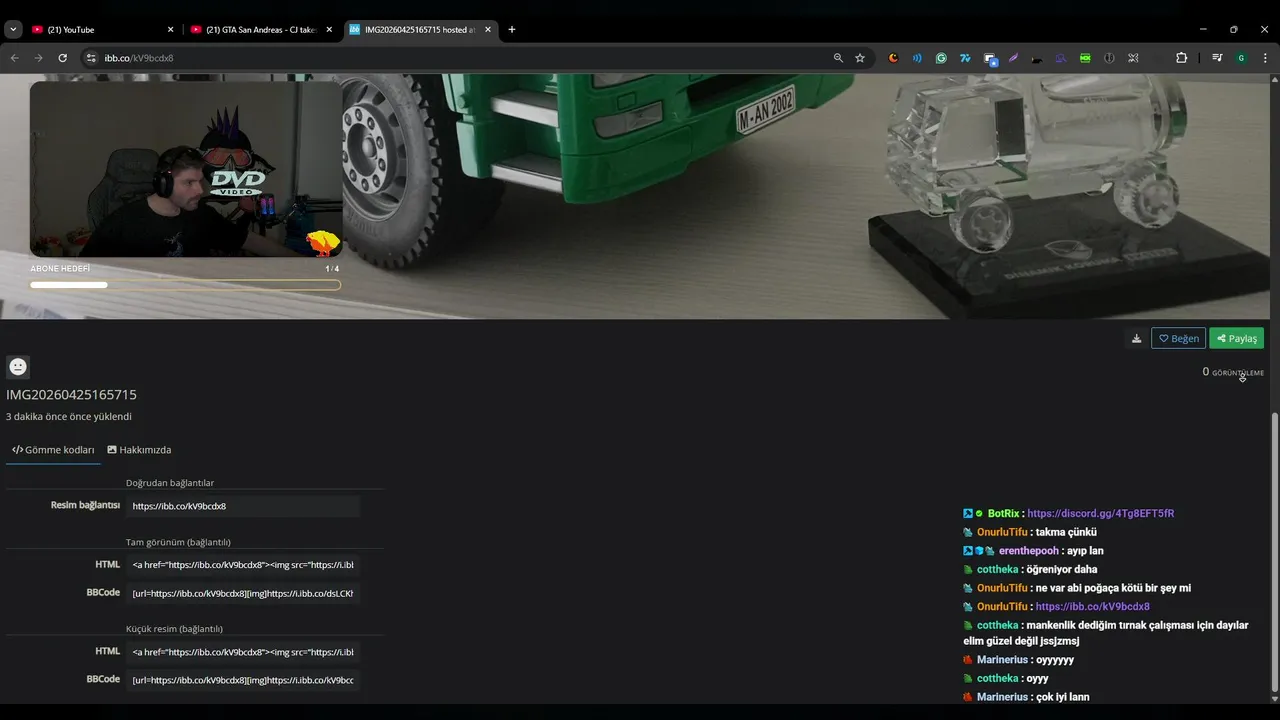Open the crossed tools extension icon

[x=1133, y=58]
